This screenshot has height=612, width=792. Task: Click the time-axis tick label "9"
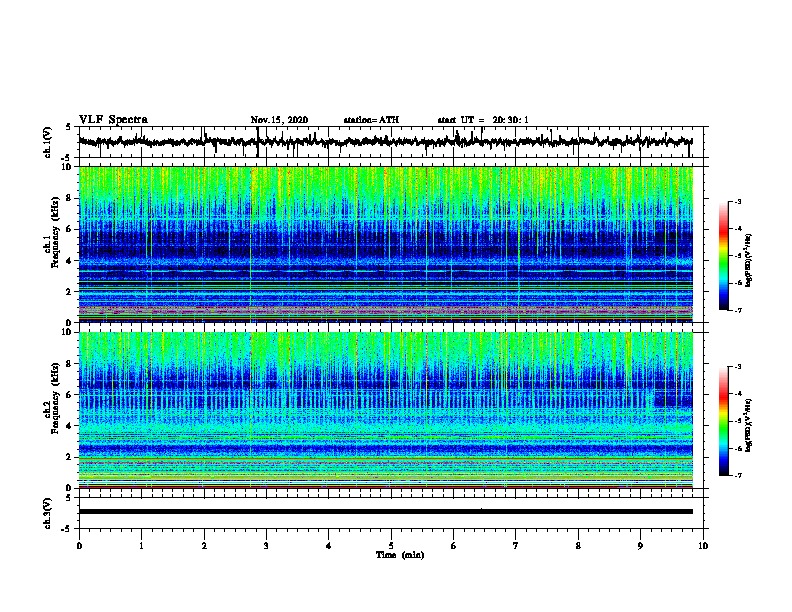(640, 546)
